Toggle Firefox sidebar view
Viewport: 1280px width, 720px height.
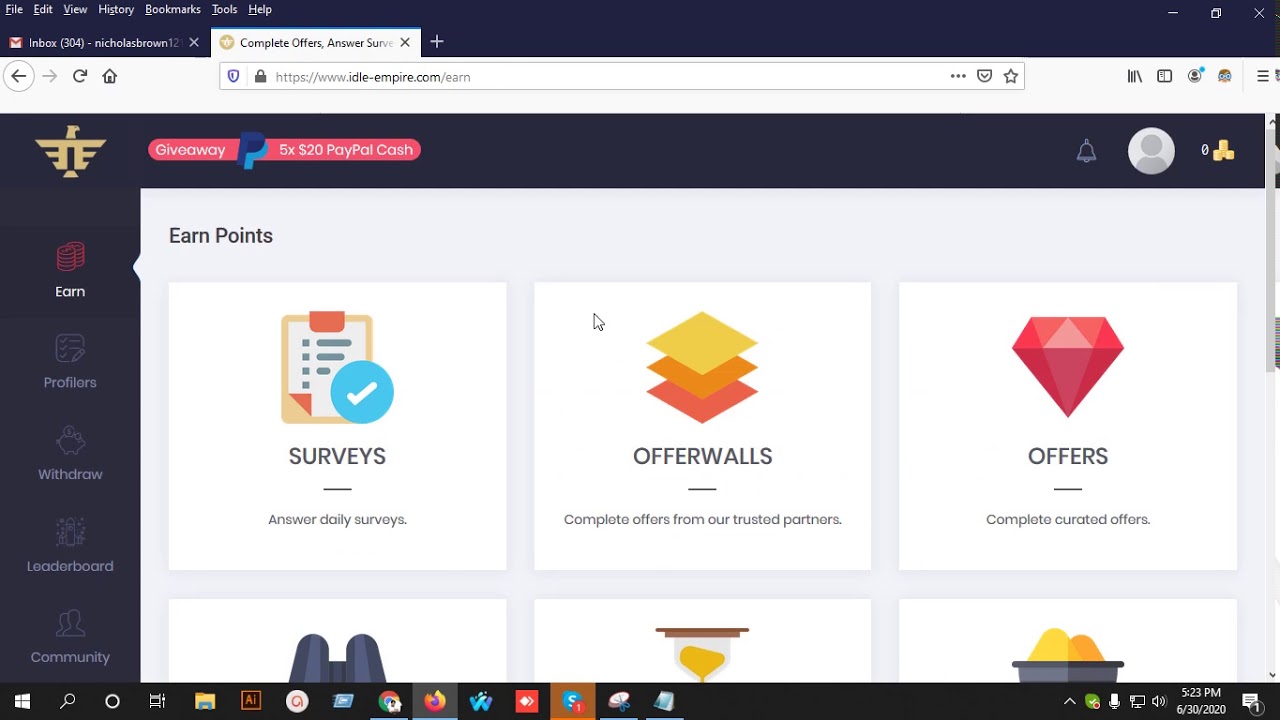1165,76
